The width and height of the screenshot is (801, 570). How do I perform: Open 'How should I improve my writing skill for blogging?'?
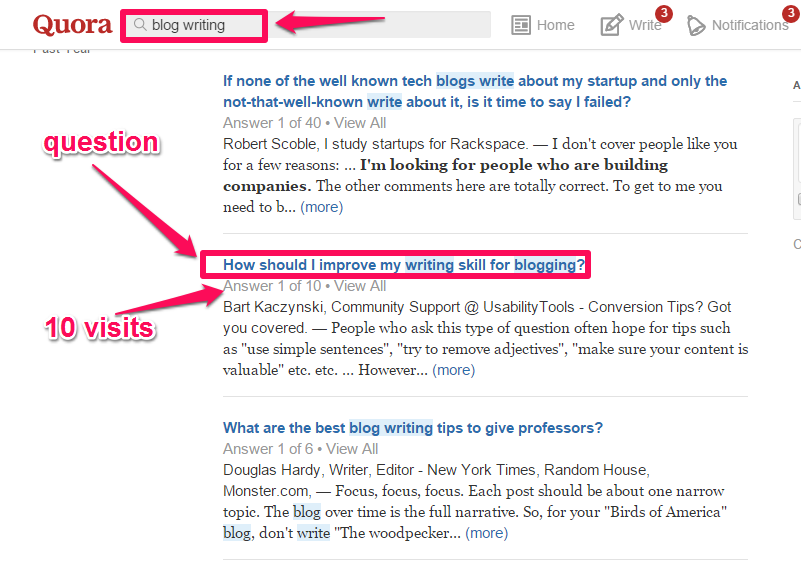(404, 265)
